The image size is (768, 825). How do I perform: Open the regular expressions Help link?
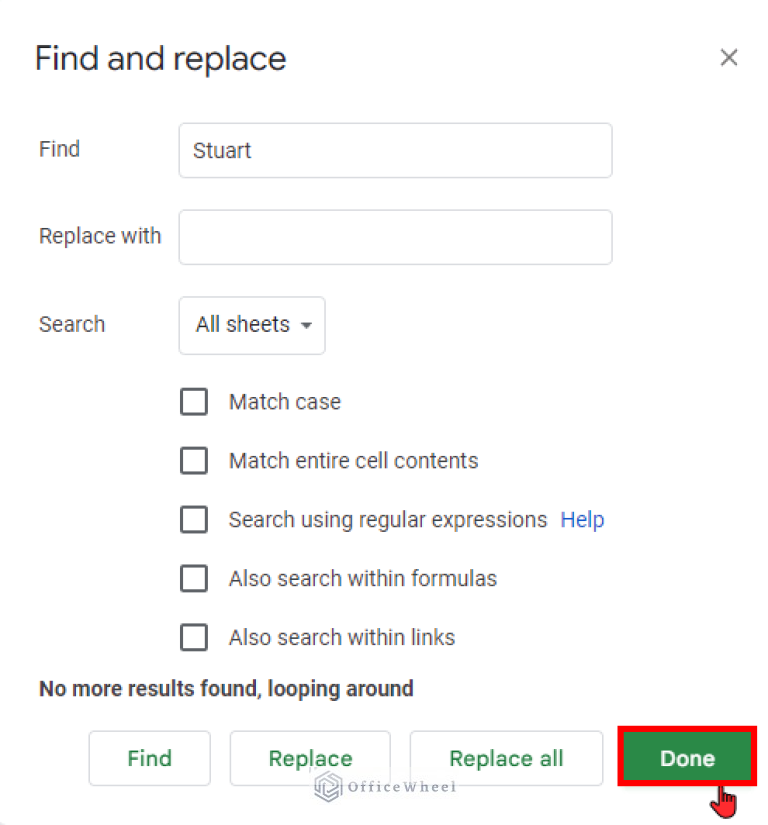point(582,519)
